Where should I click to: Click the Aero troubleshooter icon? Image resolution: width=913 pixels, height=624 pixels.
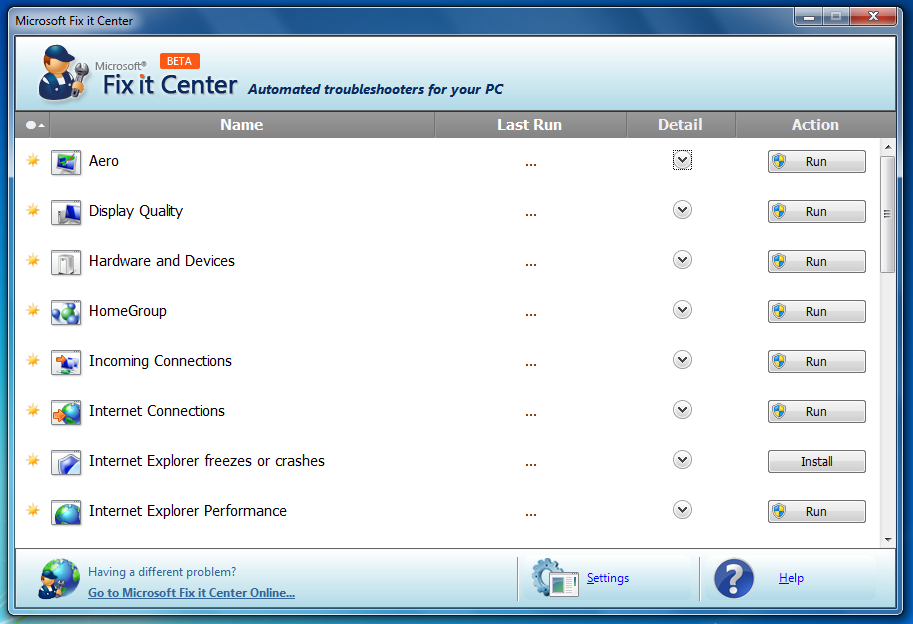tap(66, 162)
